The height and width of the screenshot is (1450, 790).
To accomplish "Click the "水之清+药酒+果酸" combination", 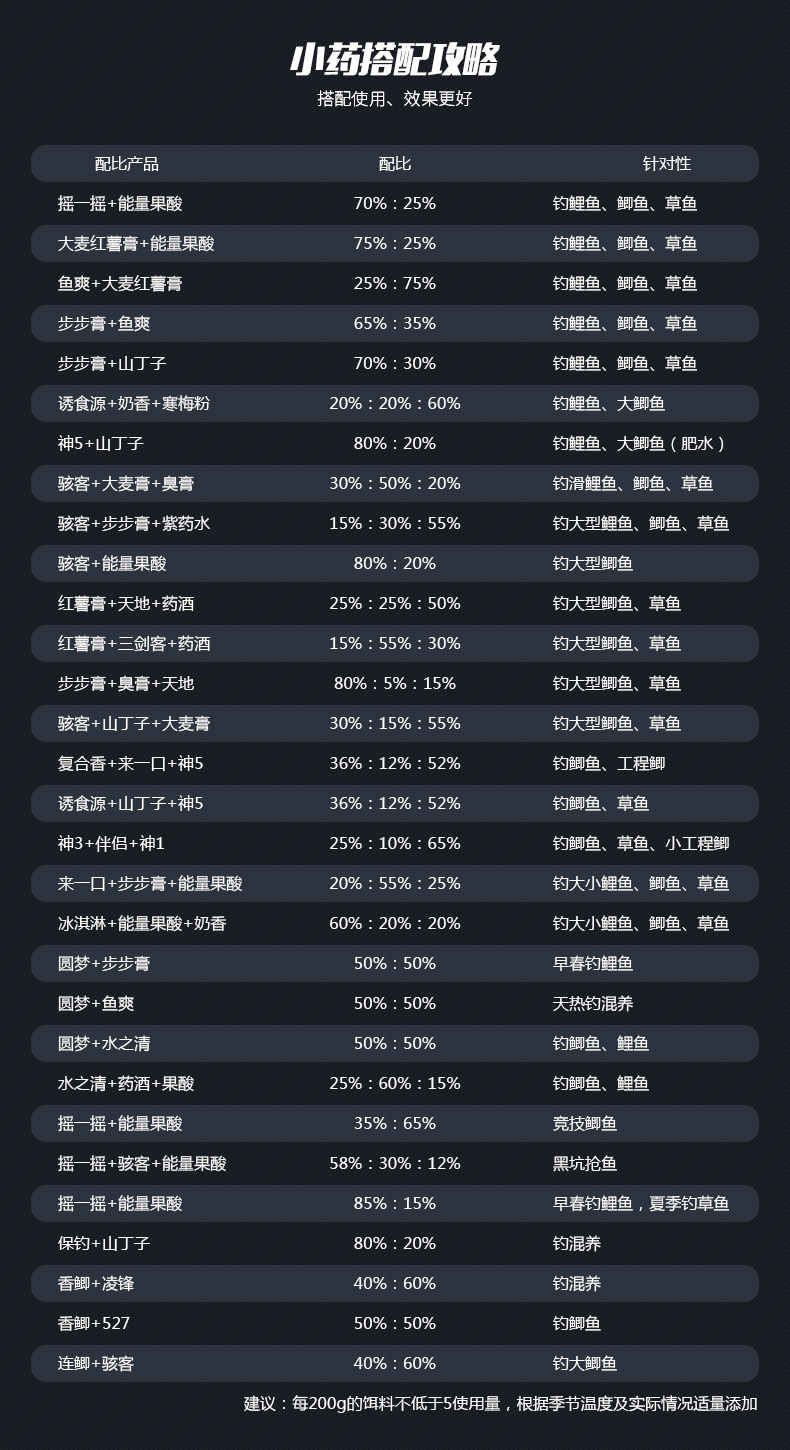I will tap(126, 1083).
